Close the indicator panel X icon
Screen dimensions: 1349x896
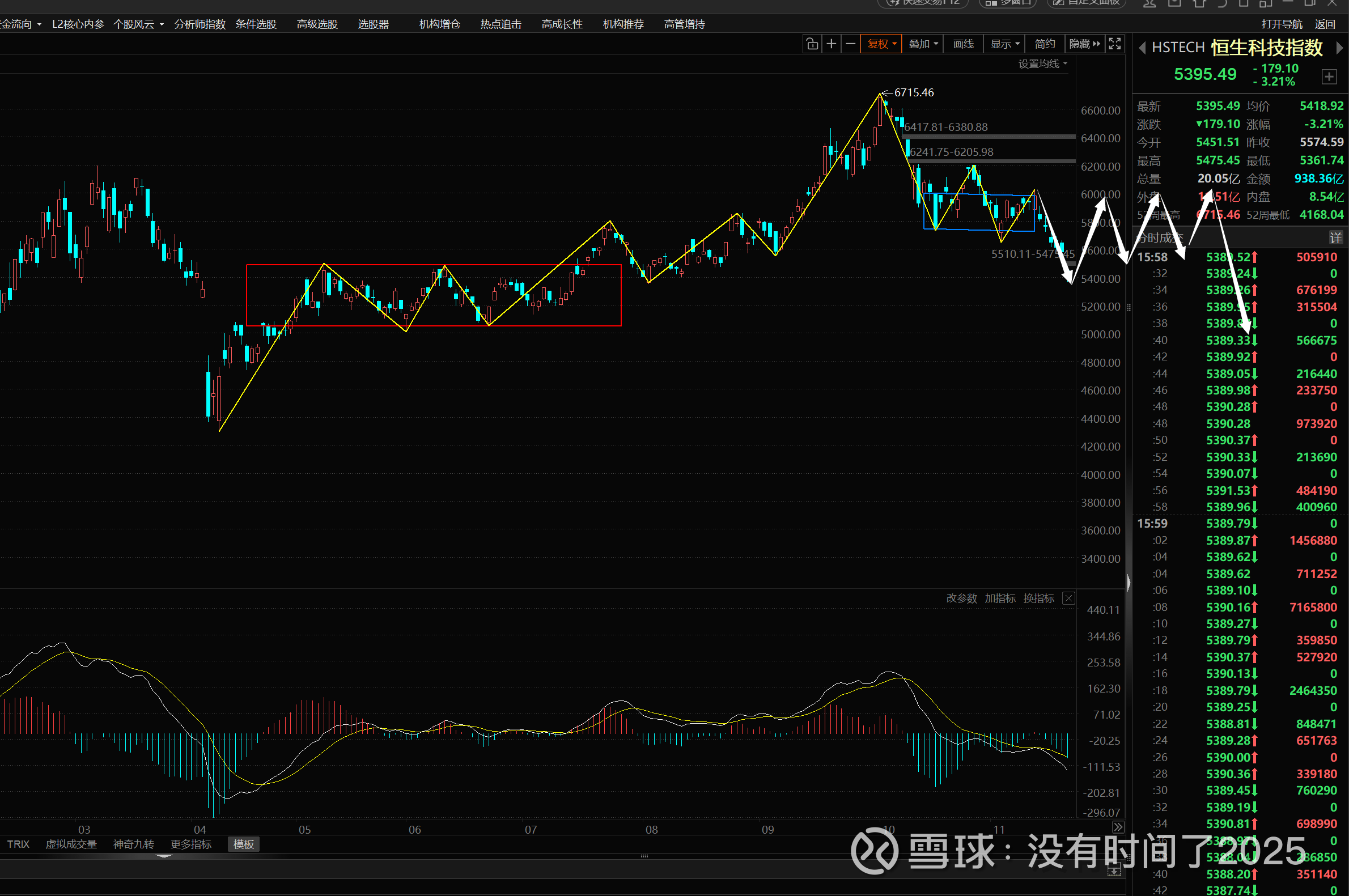tap(1068, 598)
